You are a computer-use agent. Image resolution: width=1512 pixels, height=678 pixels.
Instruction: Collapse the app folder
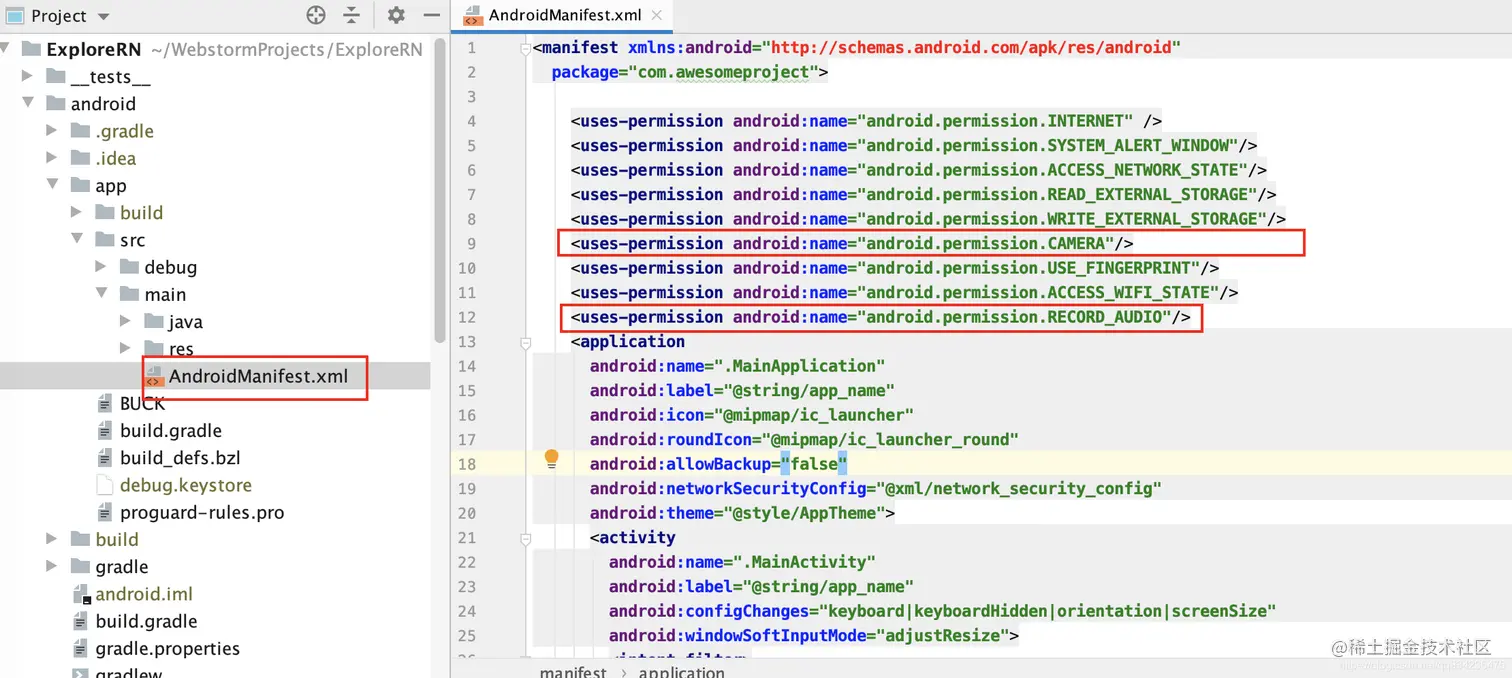(x=52, y=185)
